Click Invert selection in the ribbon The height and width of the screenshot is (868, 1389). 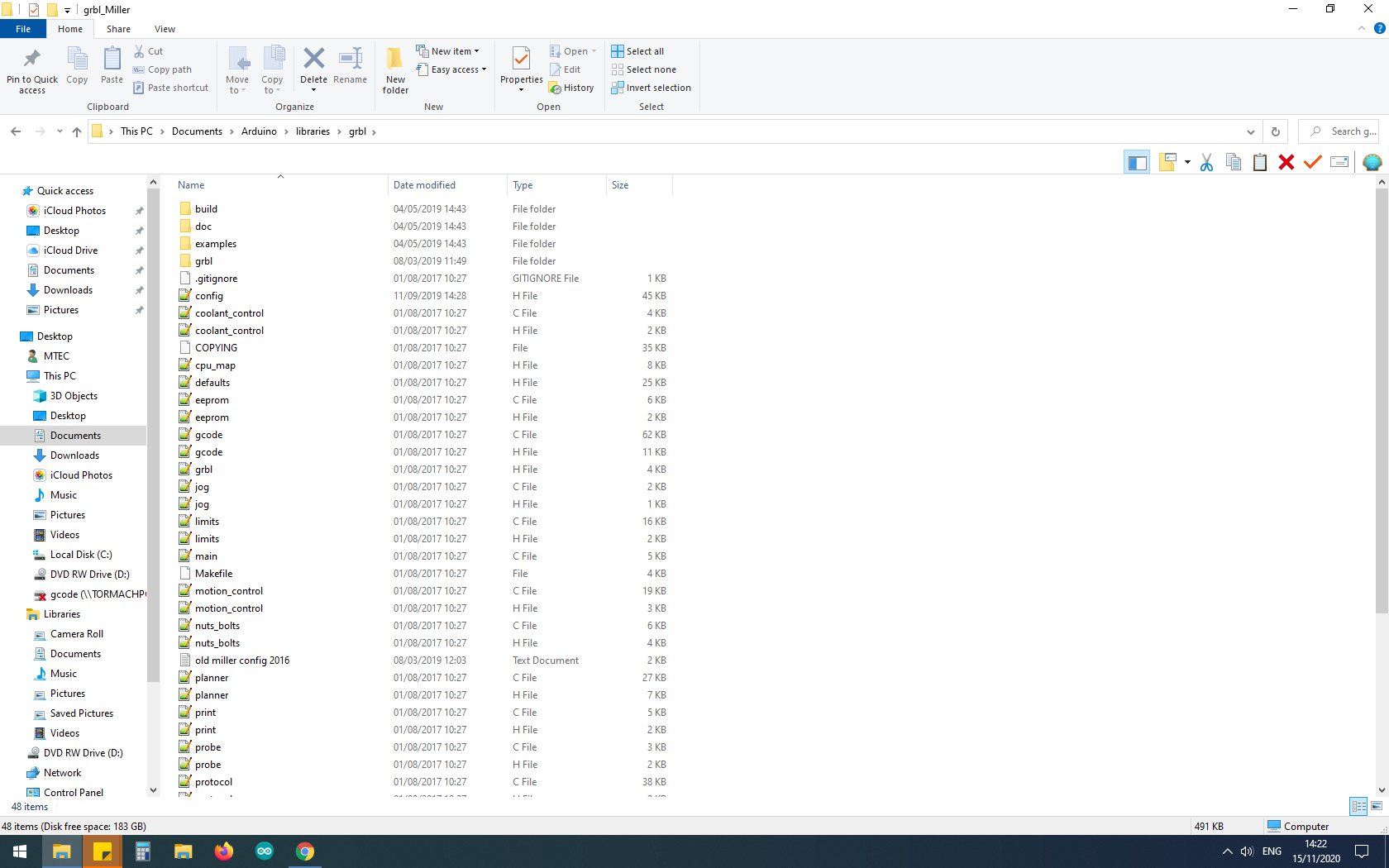(651, 88)
